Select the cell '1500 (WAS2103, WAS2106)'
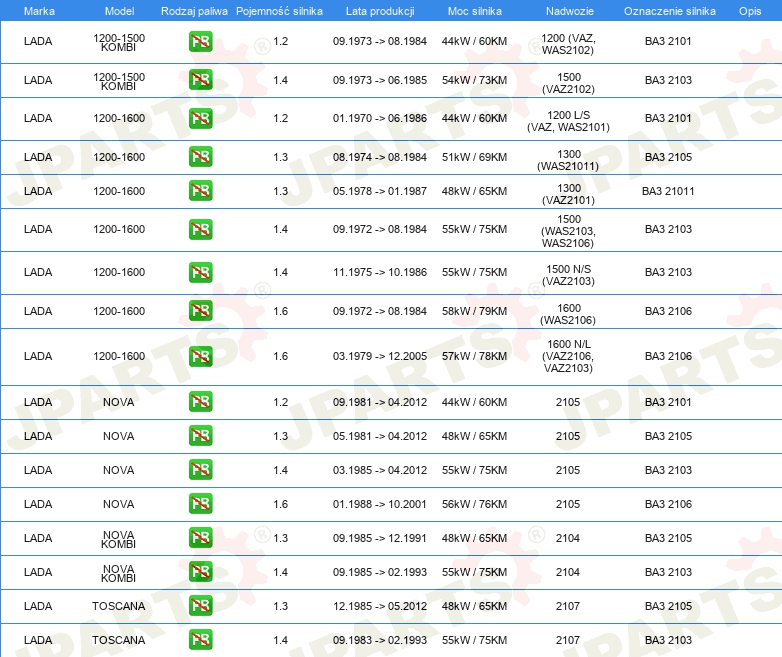Image resolution: width=782 pixels, height=657 pixels. click(x=568, y=231)
